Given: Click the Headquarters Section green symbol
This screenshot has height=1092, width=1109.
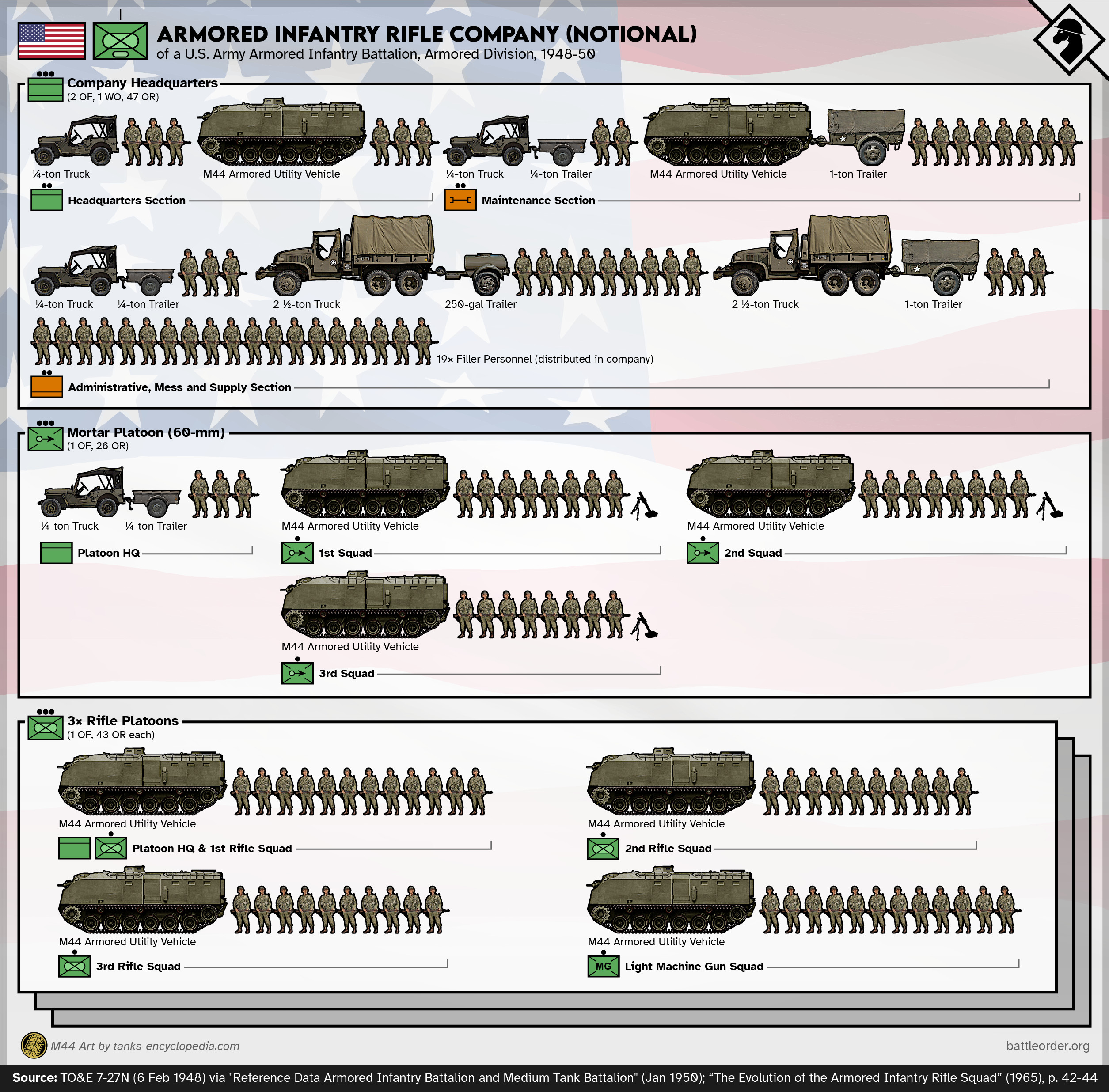Looking at the screenshot, I should [46, 200].
